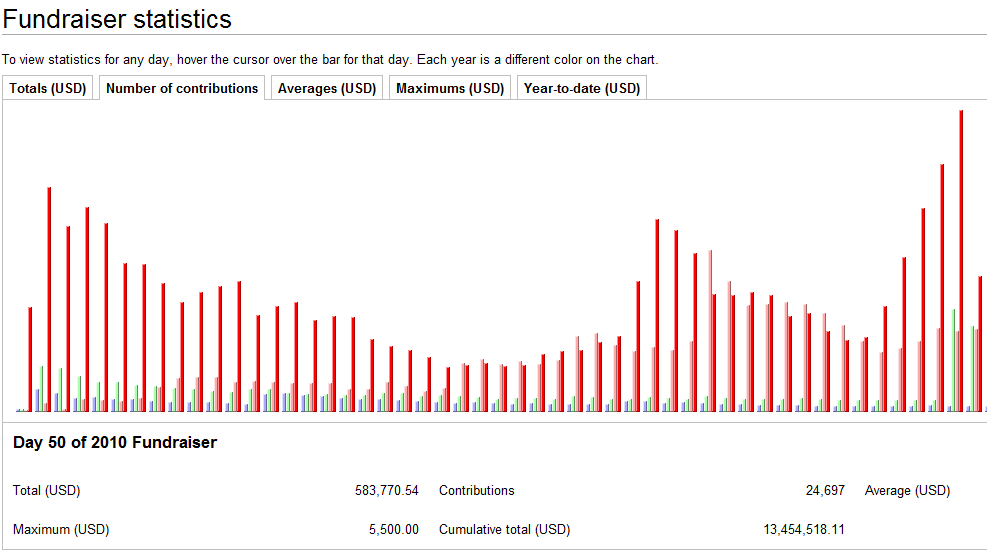This screenshot has height=556, width=987.
Task: View the Year-to-date (USD) tab
Action: click(581, 88)
